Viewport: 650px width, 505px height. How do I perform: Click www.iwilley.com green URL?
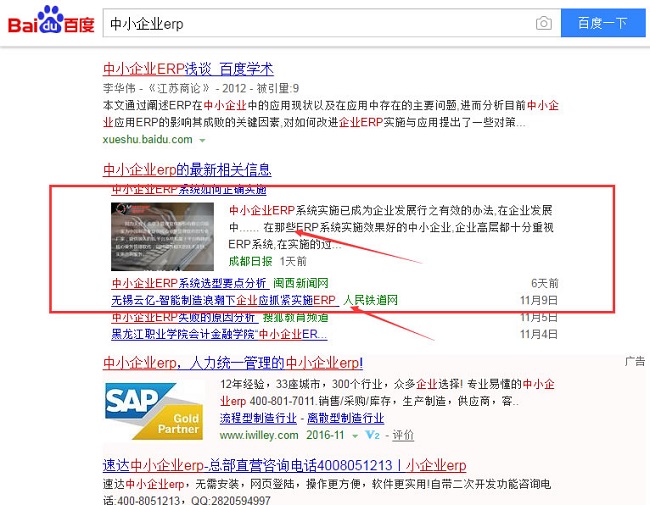point(259,435)
